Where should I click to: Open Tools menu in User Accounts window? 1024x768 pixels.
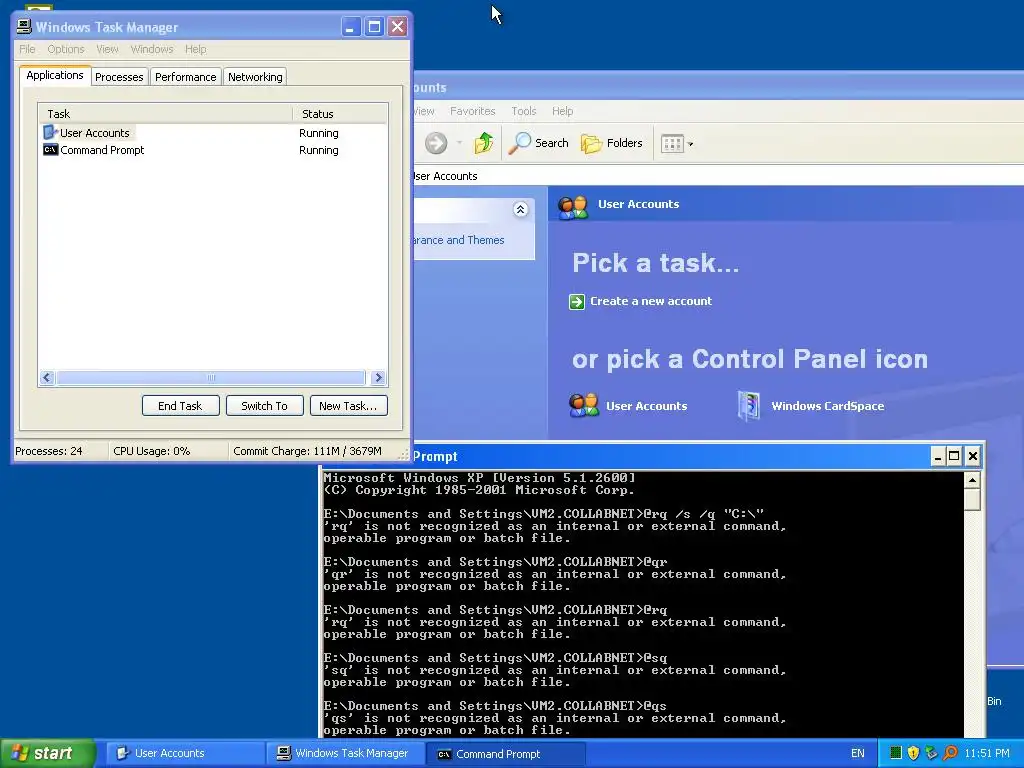click(524, 111)
